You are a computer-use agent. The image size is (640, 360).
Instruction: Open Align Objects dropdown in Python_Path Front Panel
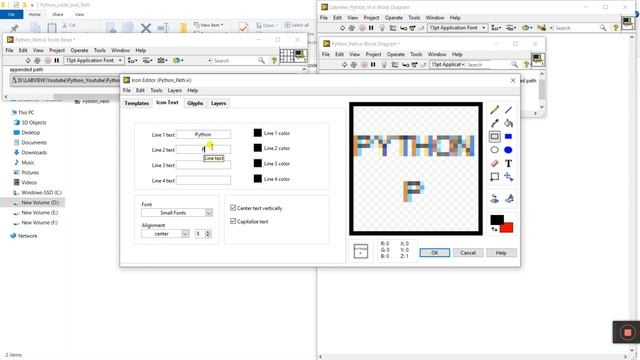133,60
